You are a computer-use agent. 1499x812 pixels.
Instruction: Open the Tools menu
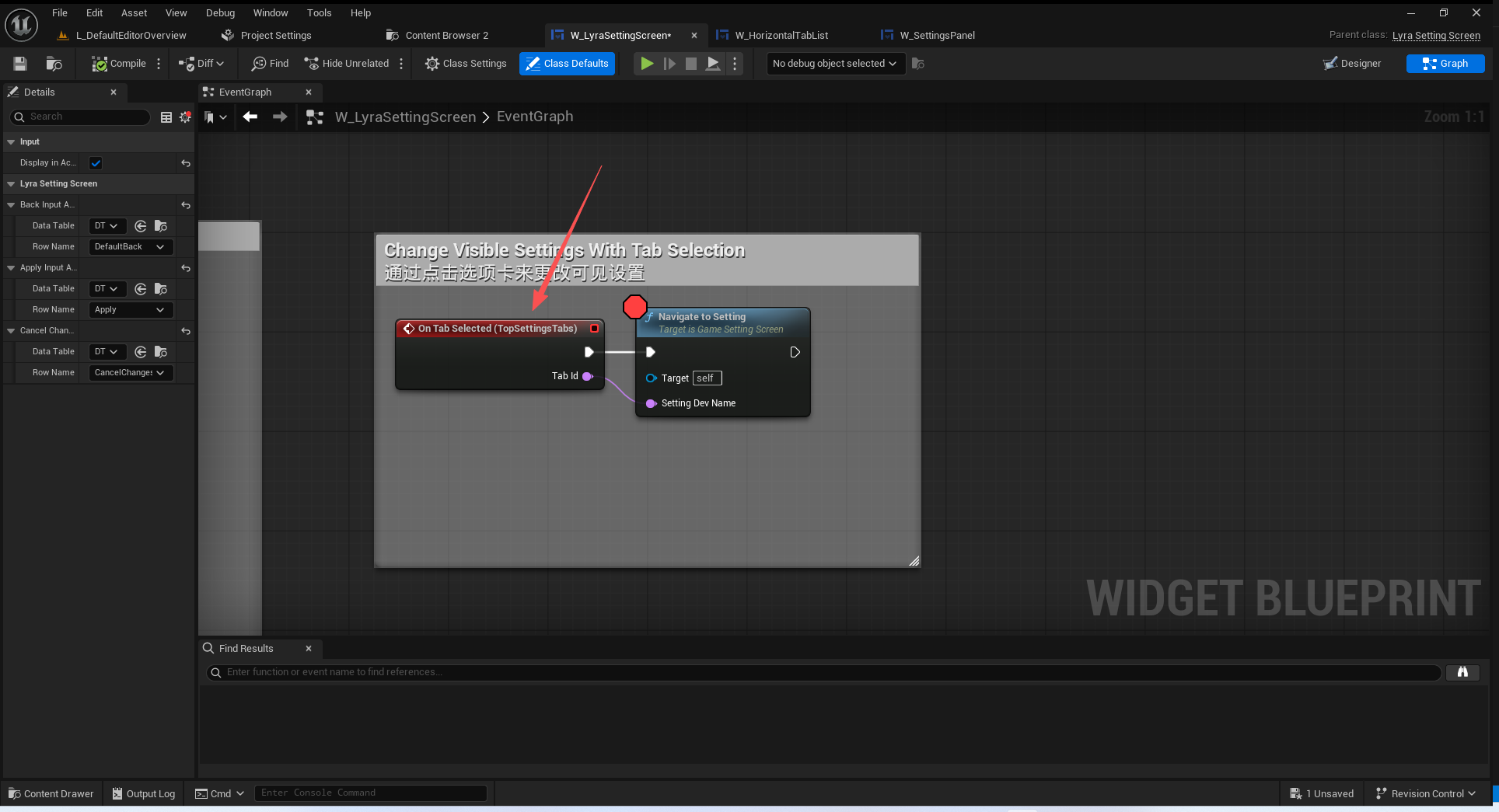pos(319,12)
